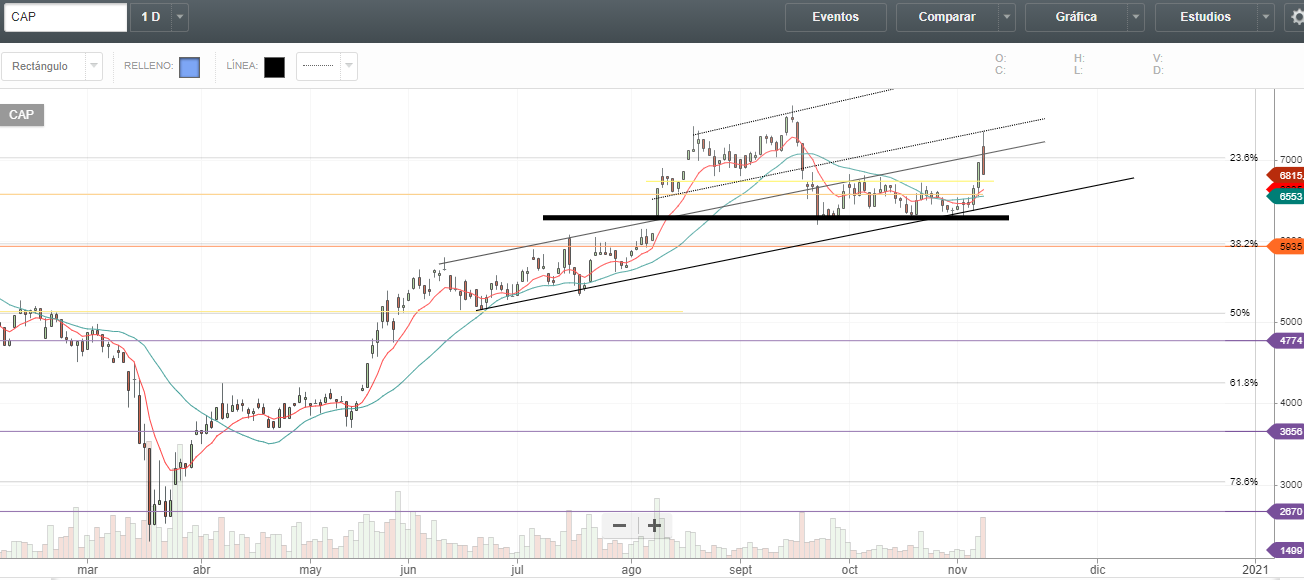The width and height of the screenshot is (1304, 580).
Task: Click the purple 3656 price tag
Action: 1286,432
